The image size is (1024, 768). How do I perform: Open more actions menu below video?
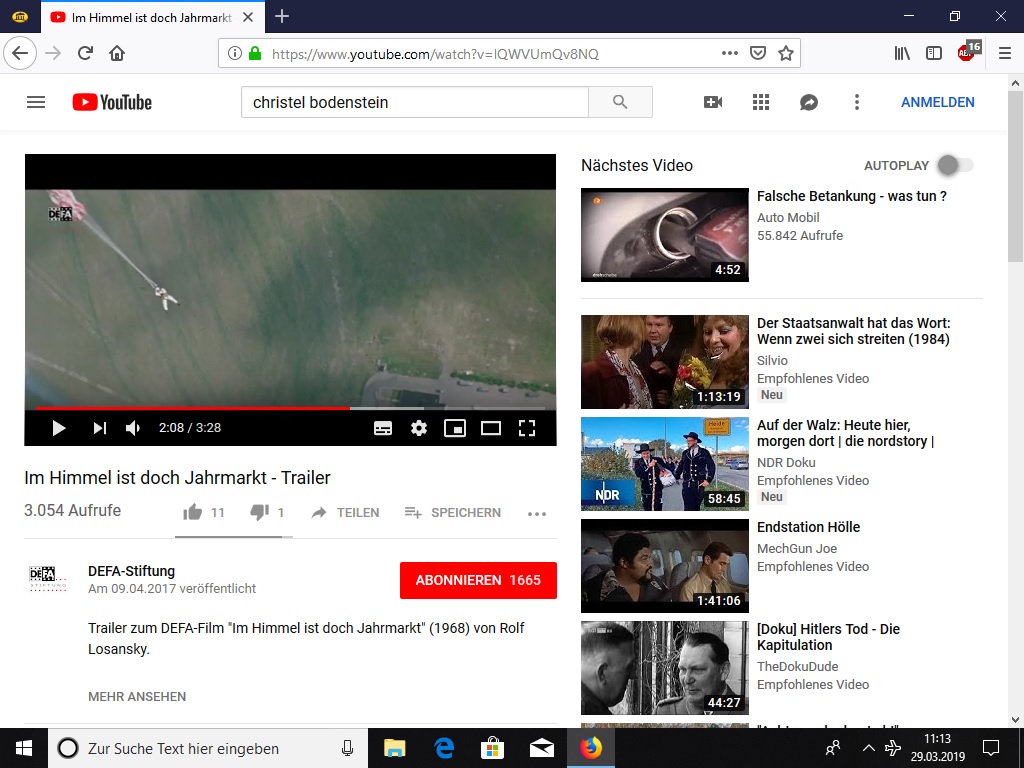click(537, 513)
